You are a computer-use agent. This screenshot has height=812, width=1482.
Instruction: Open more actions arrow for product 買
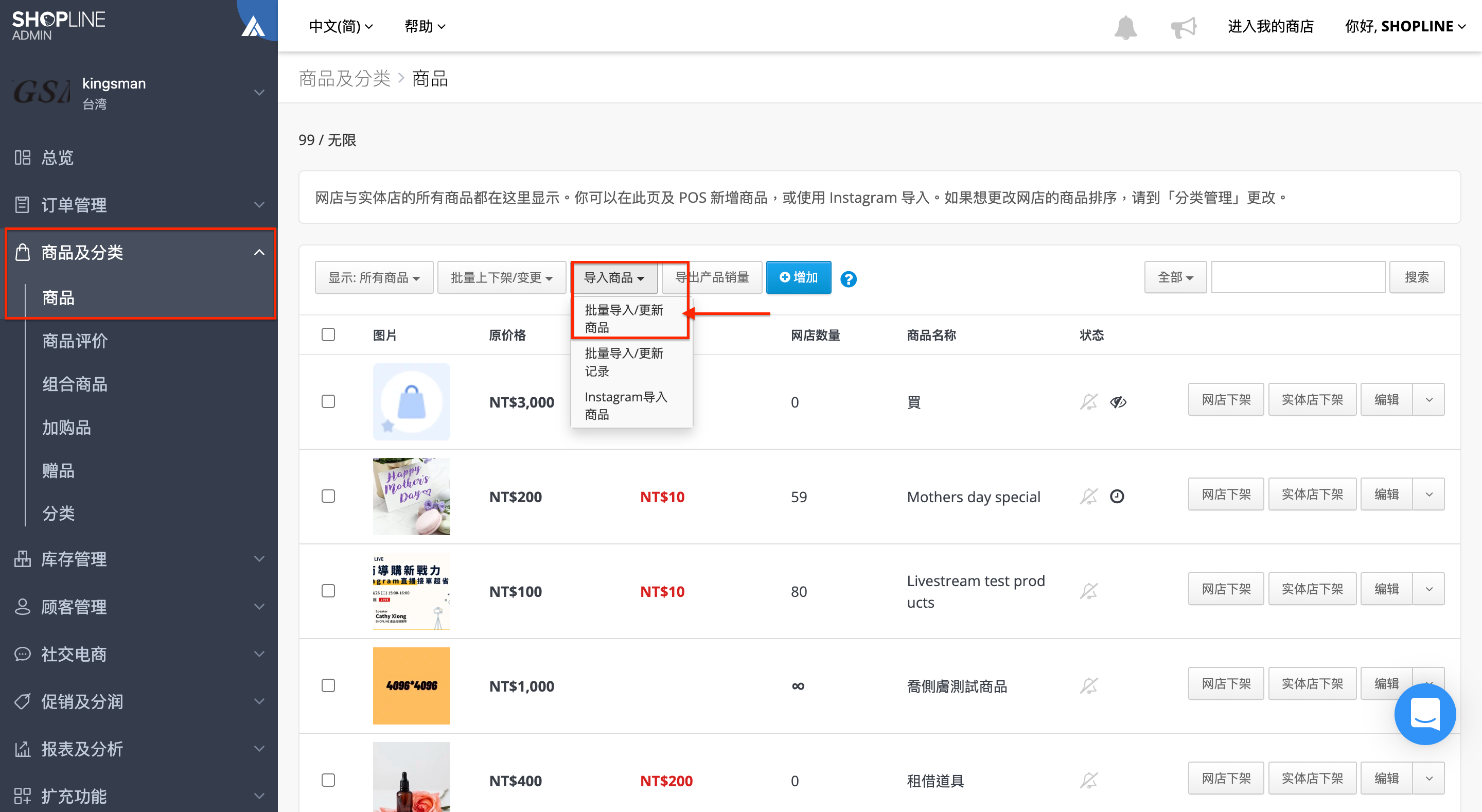pos(1428,399)
